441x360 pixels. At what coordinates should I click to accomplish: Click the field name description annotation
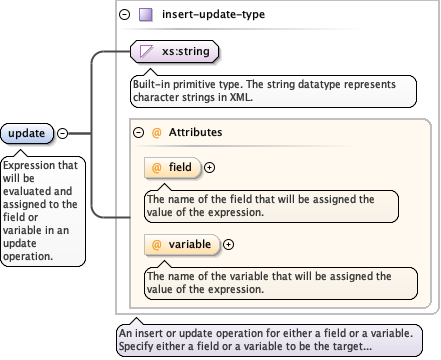click(x=271, y=206)
